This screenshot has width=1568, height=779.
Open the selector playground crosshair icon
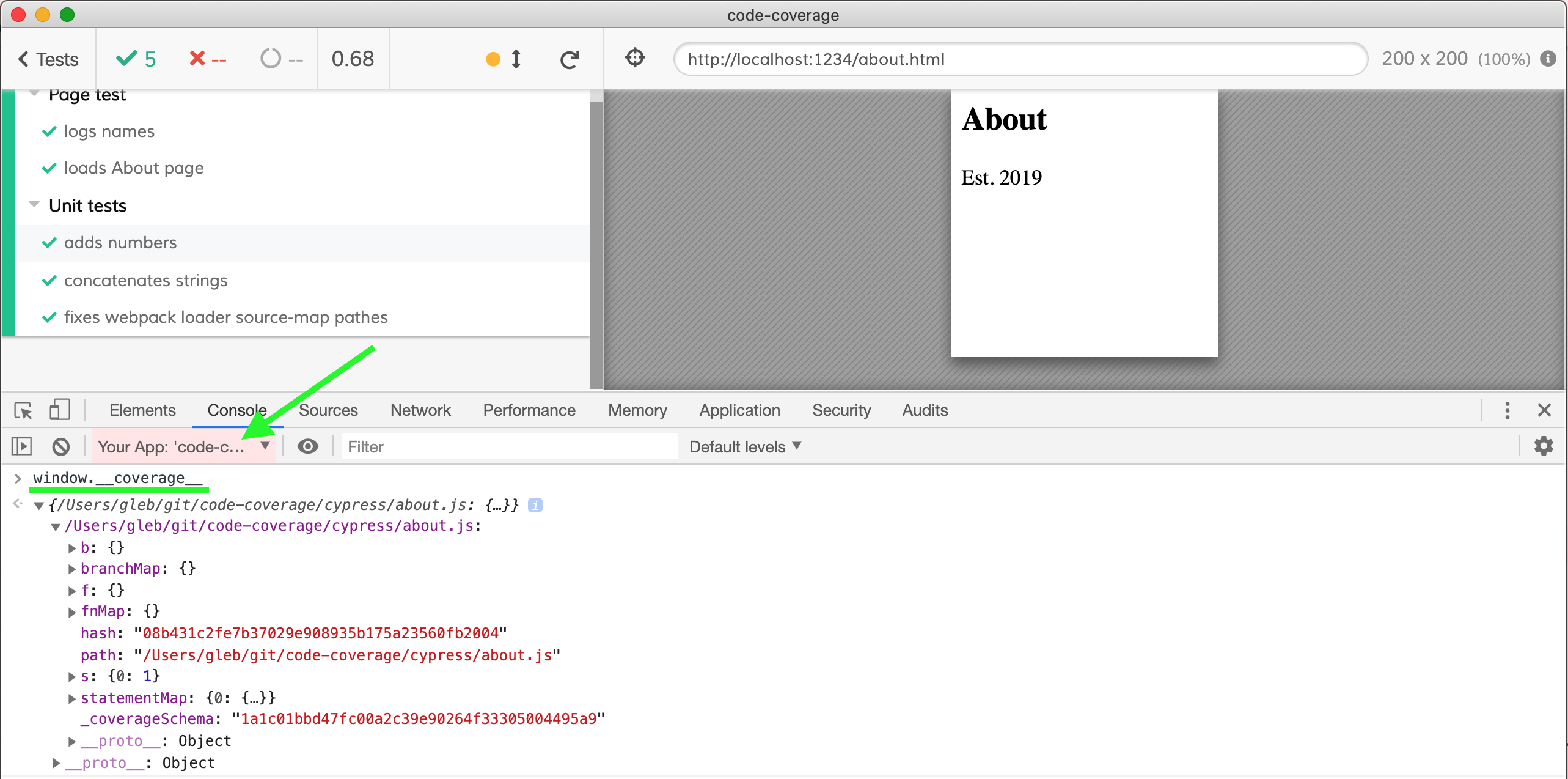[x=635, y=58]
